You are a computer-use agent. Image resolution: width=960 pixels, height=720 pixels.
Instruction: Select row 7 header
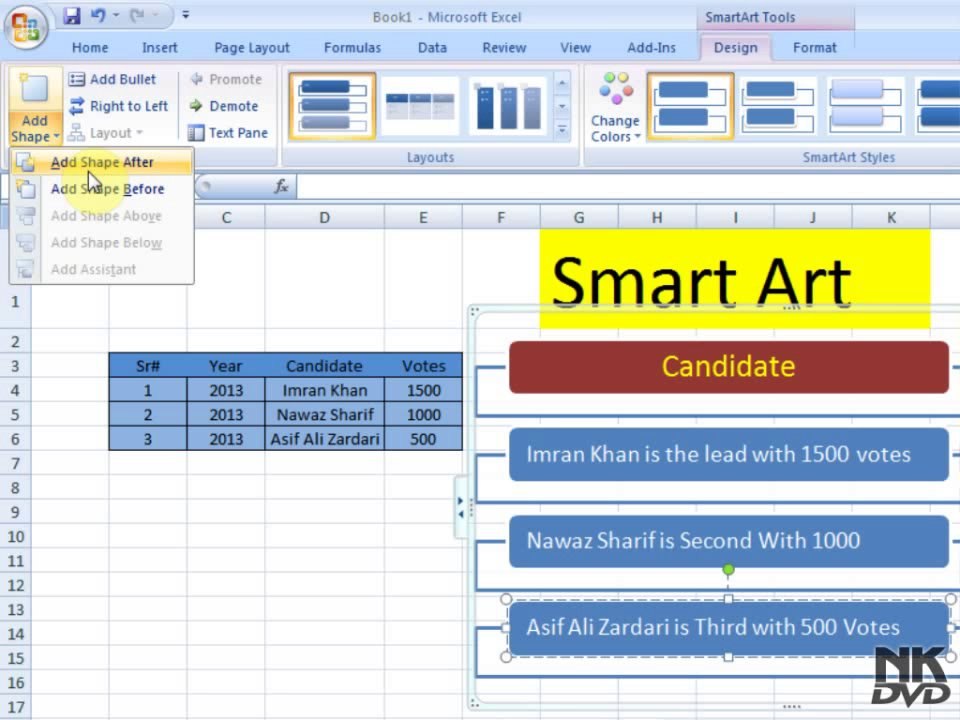pyautogui.click(x=15, y=463)
